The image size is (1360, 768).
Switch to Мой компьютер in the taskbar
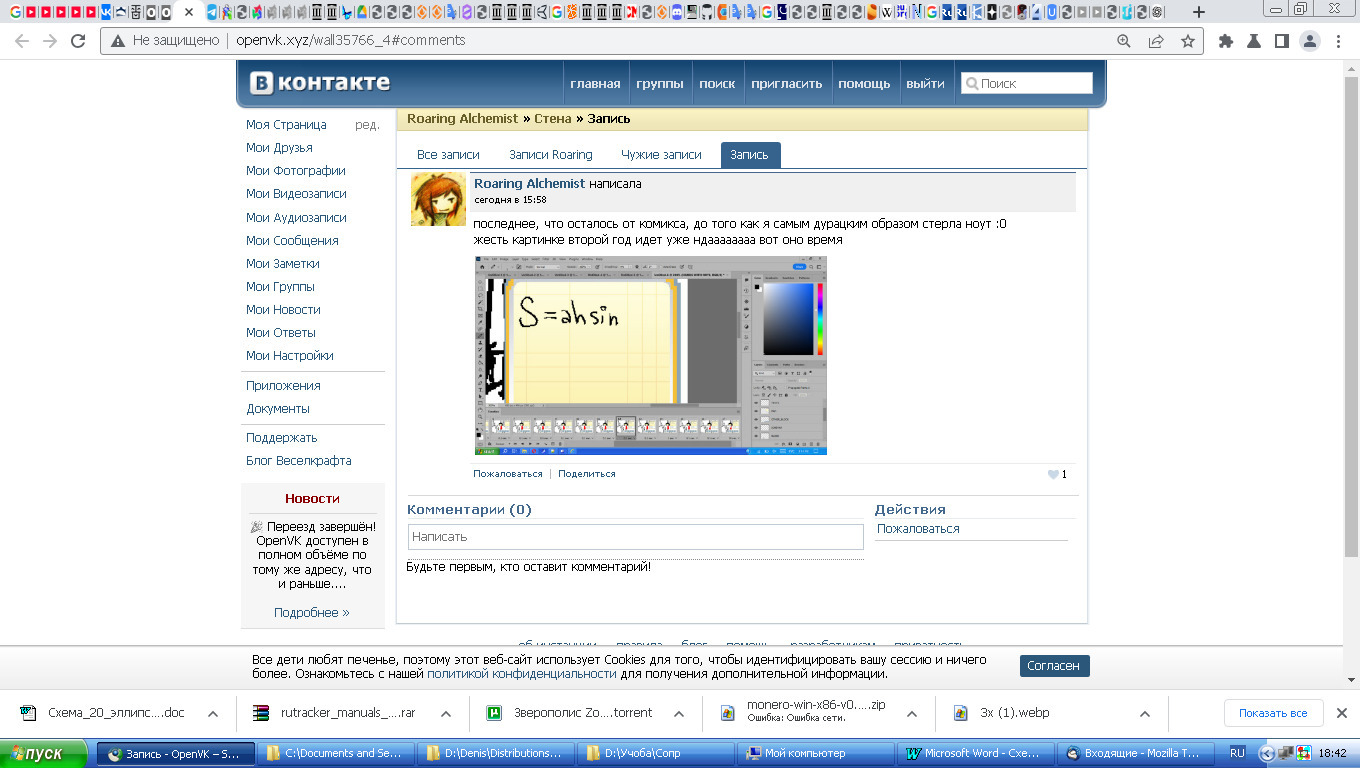pos(816,753)
